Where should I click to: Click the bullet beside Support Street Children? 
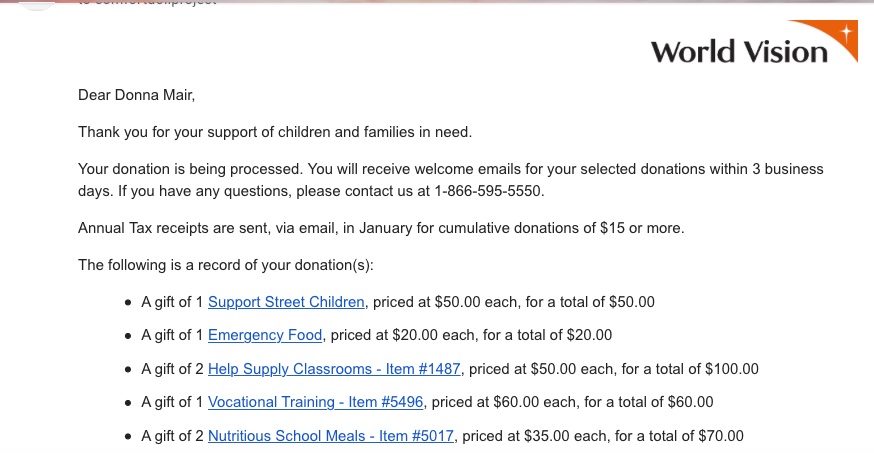click(x=128, y=302)
